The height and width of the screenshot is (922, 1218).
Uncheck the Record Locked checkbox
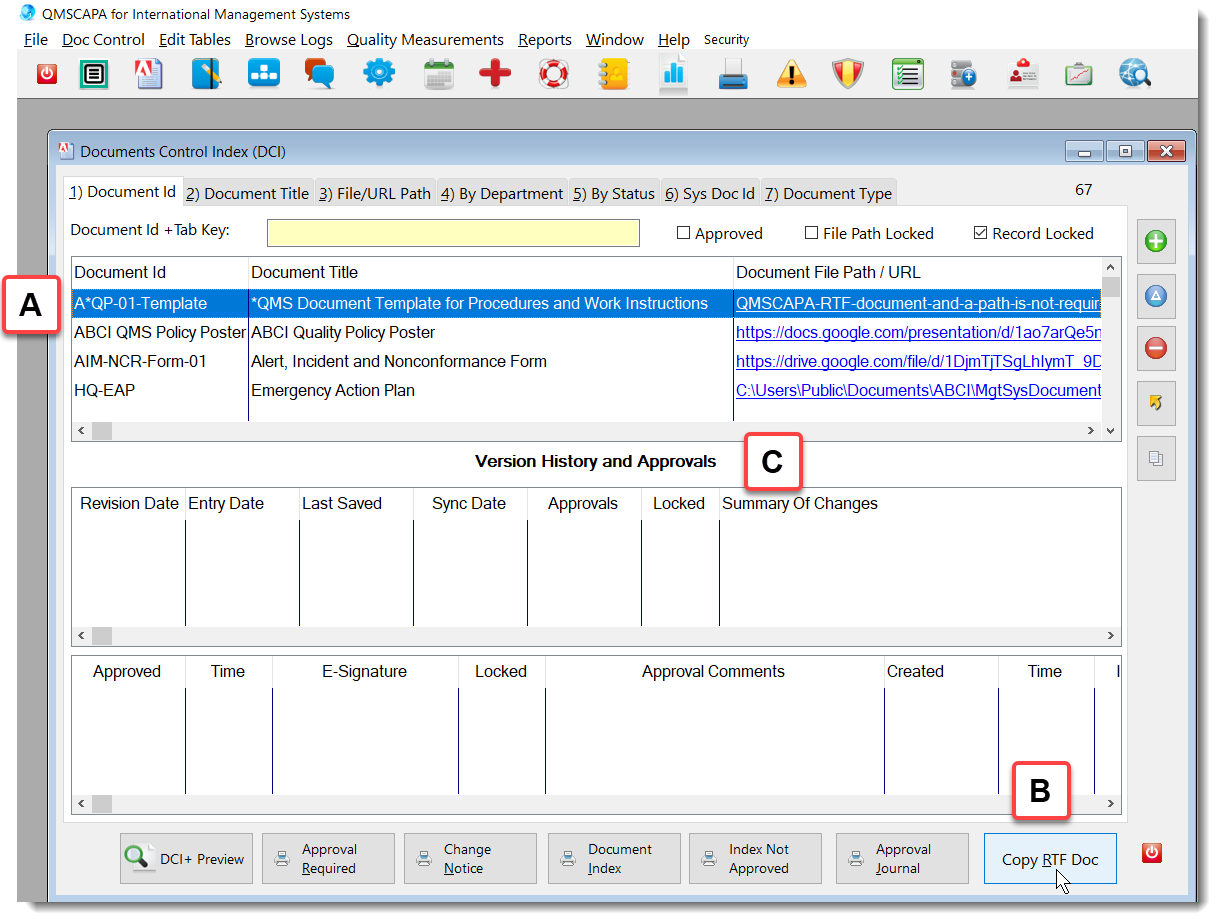point(978,233)
